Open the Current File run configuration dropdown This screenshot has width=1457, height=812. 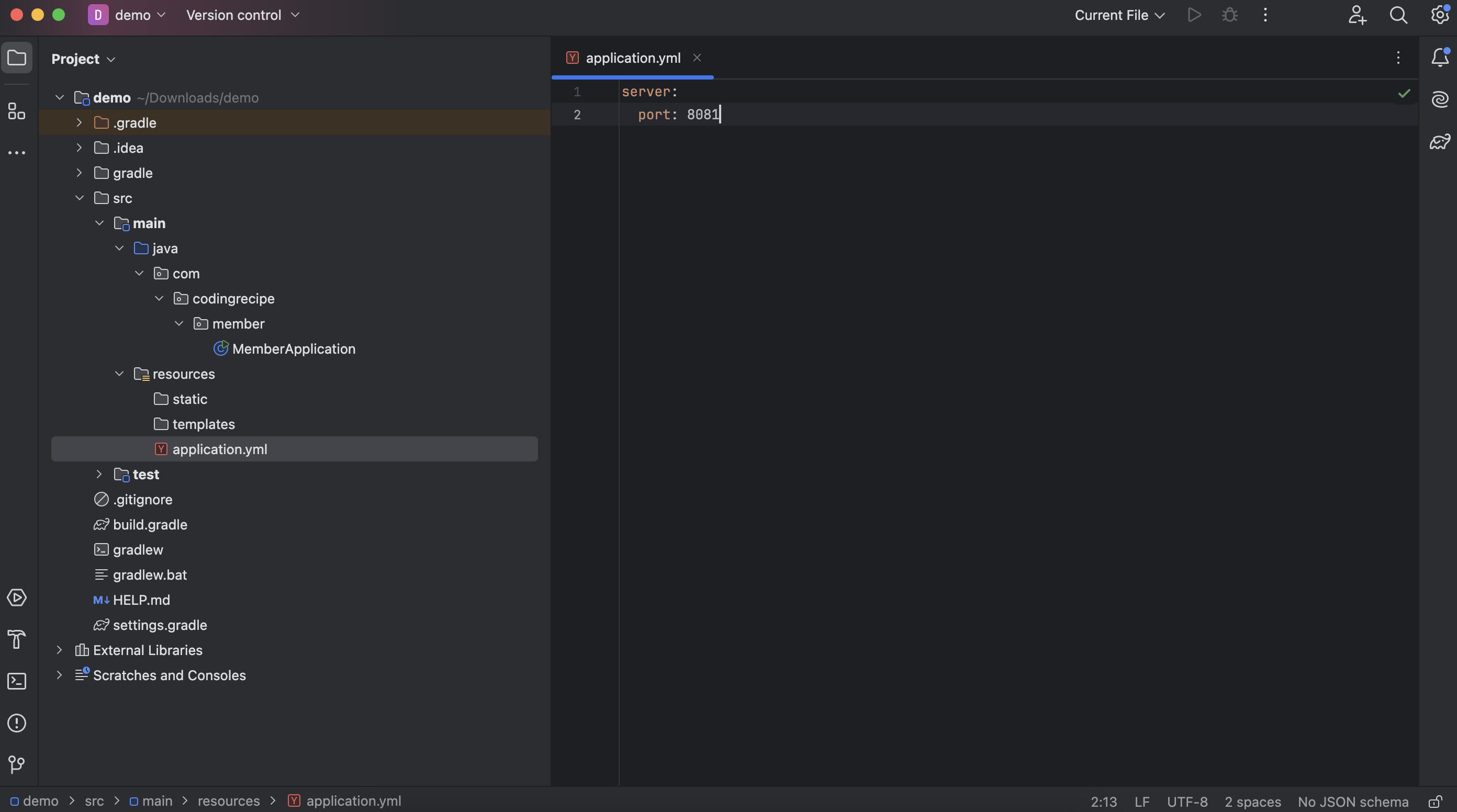[1119, 15]
